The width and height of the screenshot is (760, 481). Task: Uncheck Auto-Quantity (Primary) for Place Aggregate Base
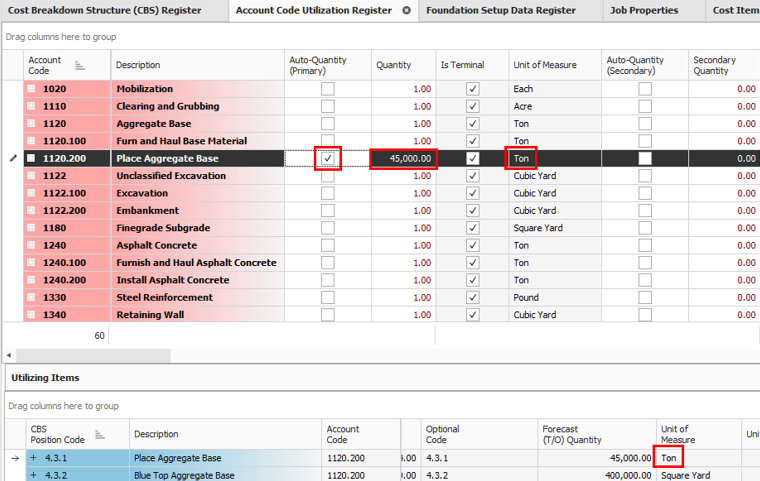coord(328,159)
